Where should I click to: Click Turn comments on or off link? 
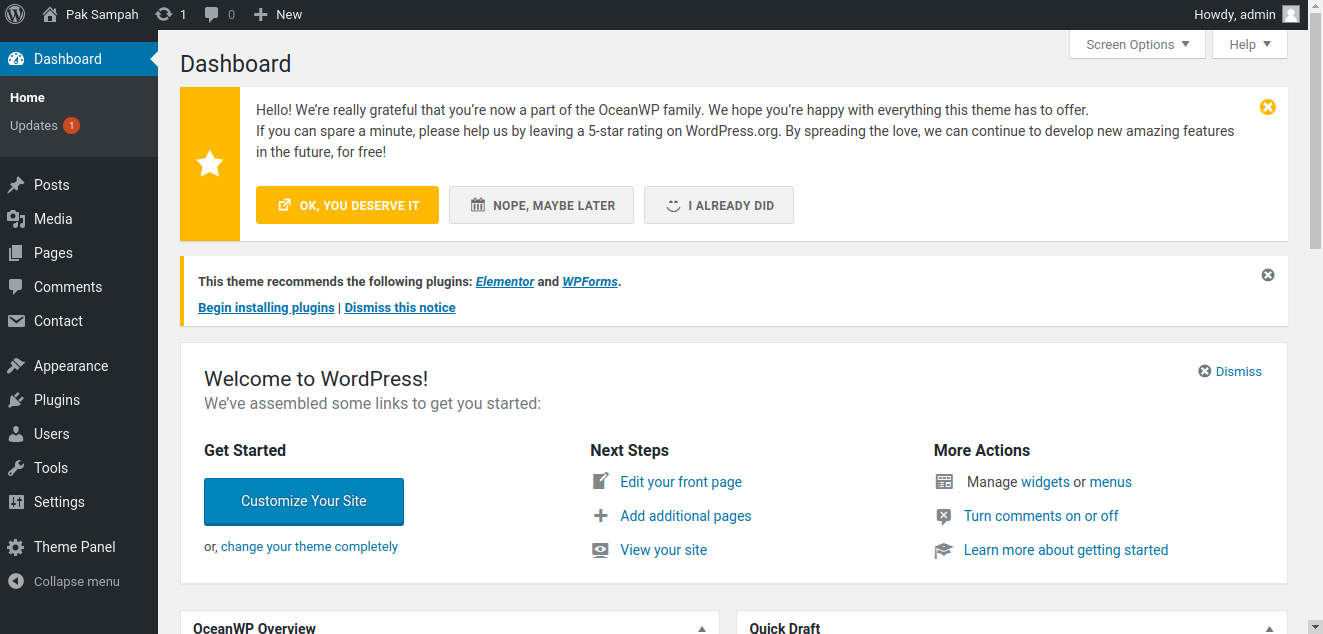[1041, 516]
